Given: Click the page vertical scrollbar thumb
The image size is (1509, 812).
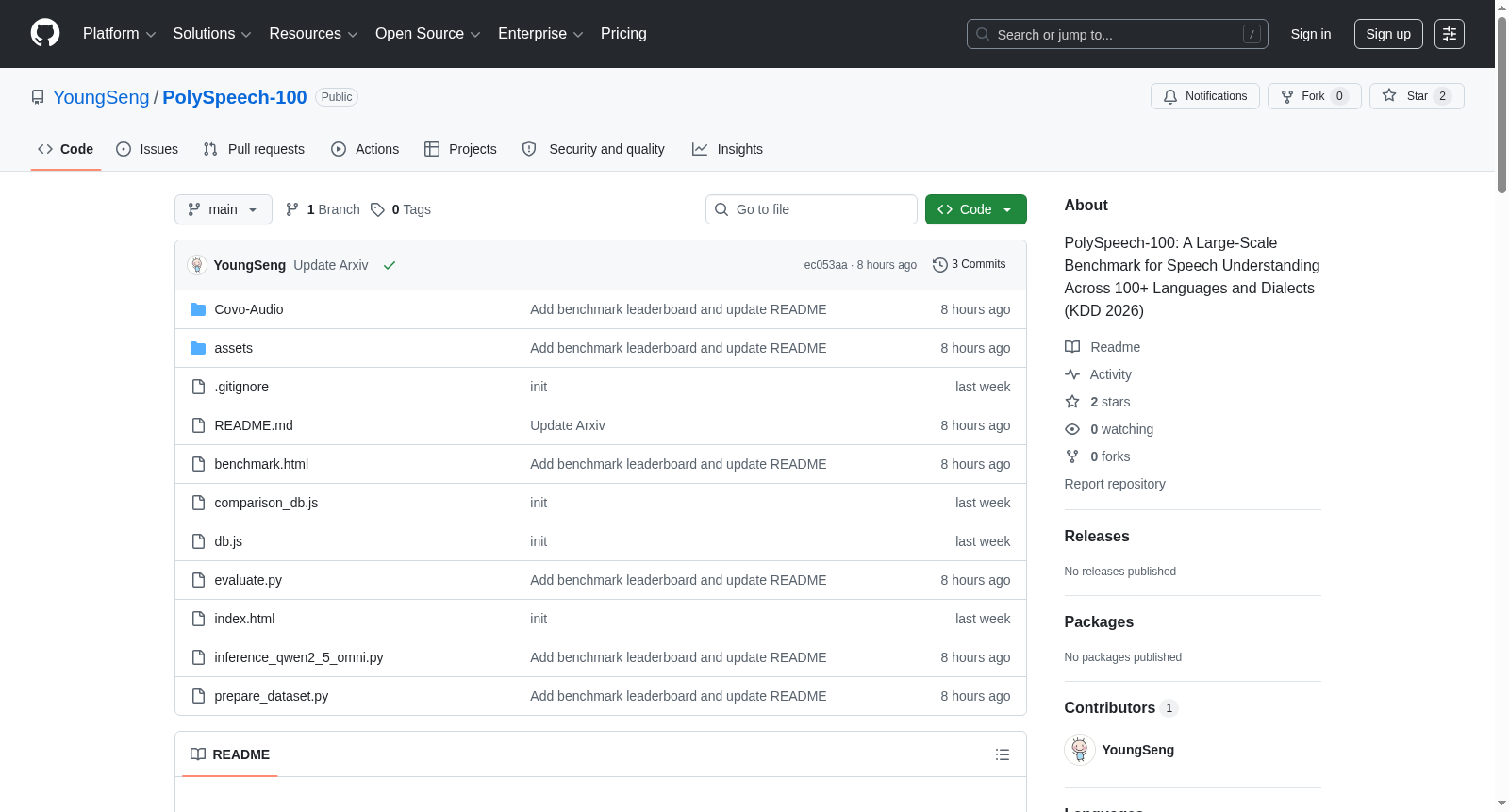Looking at the screenshot, I should tap(1501, 104).
